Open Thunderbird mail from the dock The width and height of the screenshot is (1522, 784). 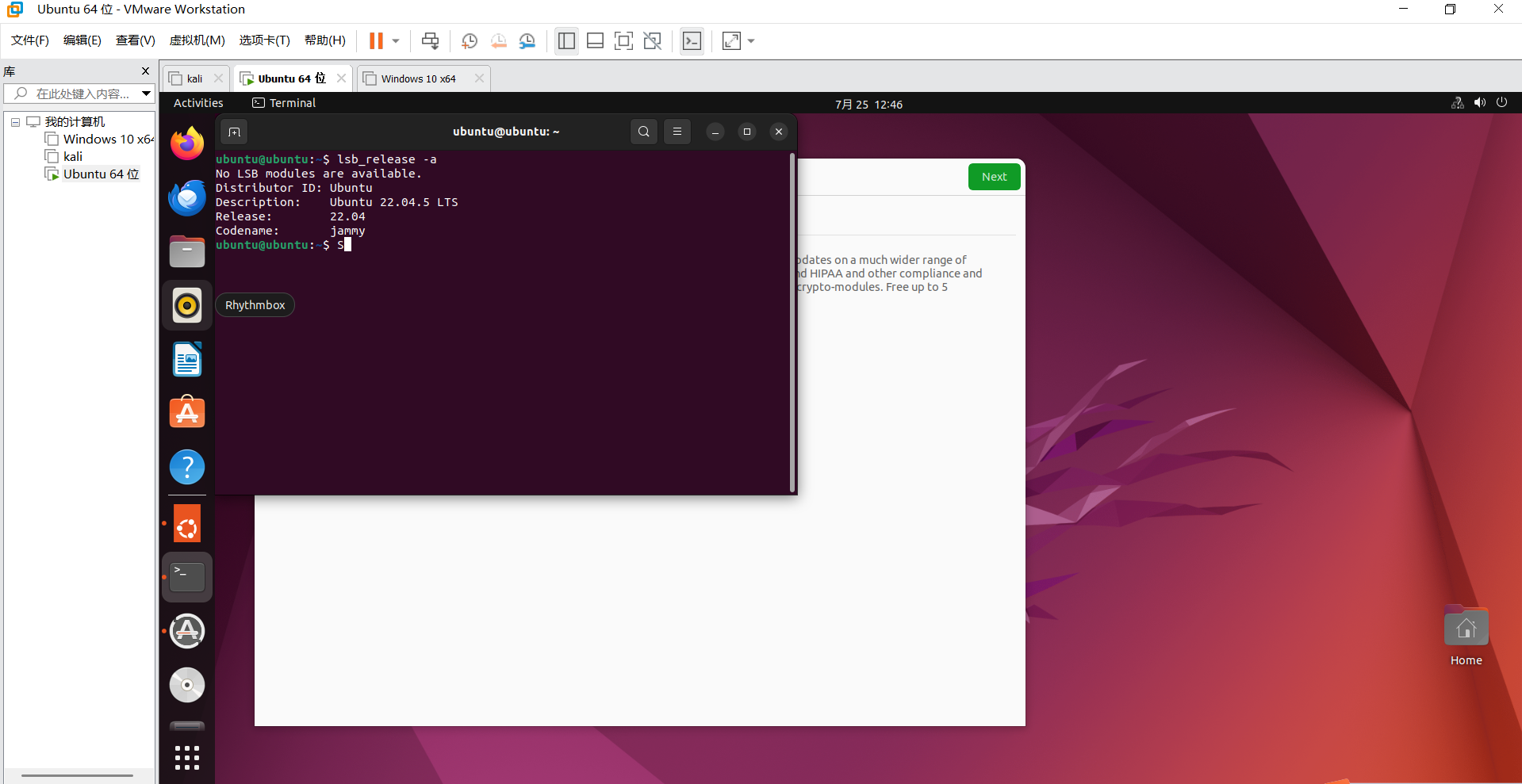(187, 197)
